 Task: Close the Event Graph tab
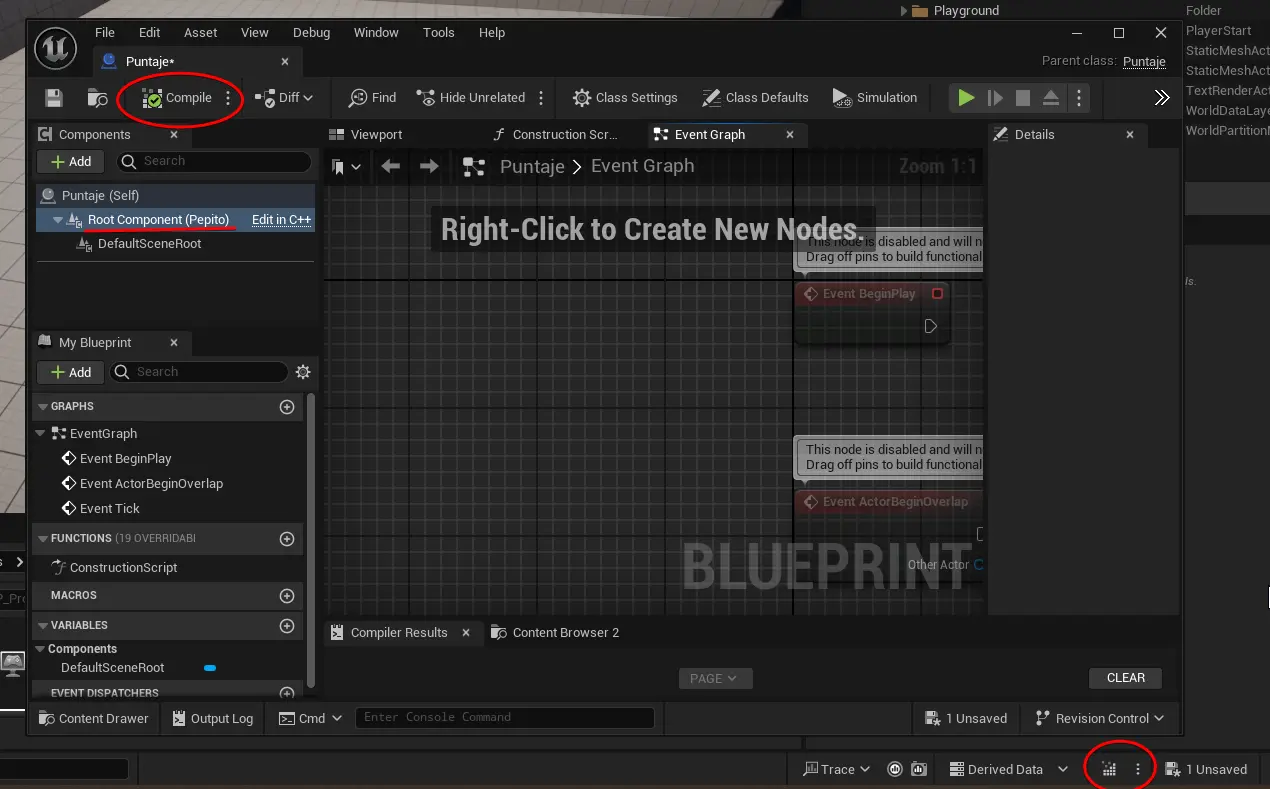tap(790, 135)
